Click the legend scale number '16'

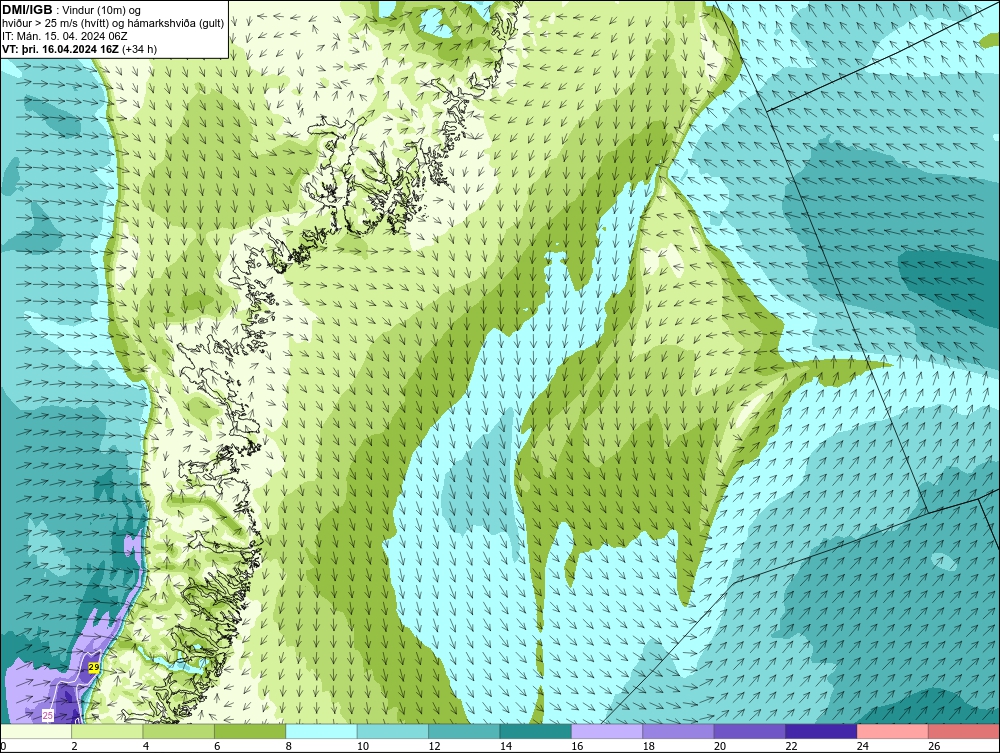tap(577, 746)
